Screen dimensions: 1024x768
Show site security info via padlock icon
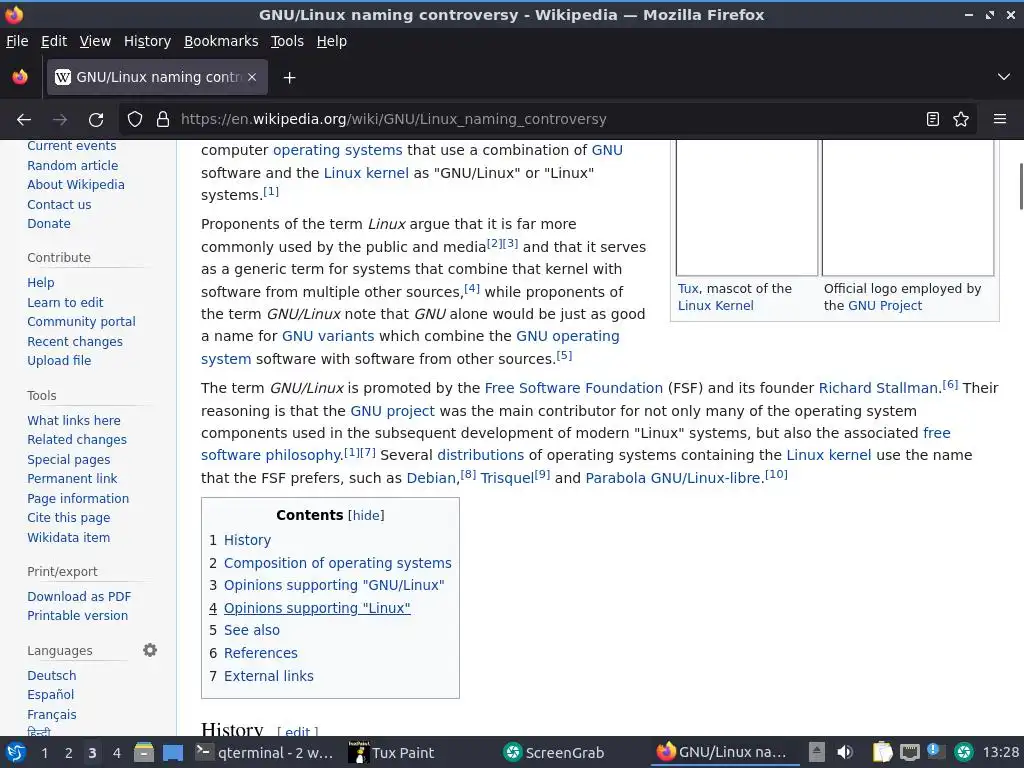click(x=163, y=120)
